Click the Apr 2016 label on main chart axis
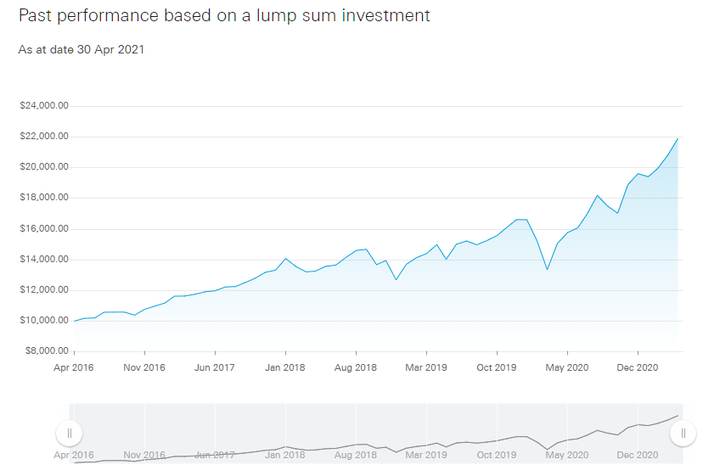Viewport: 720px width, 476px height. 73,368
